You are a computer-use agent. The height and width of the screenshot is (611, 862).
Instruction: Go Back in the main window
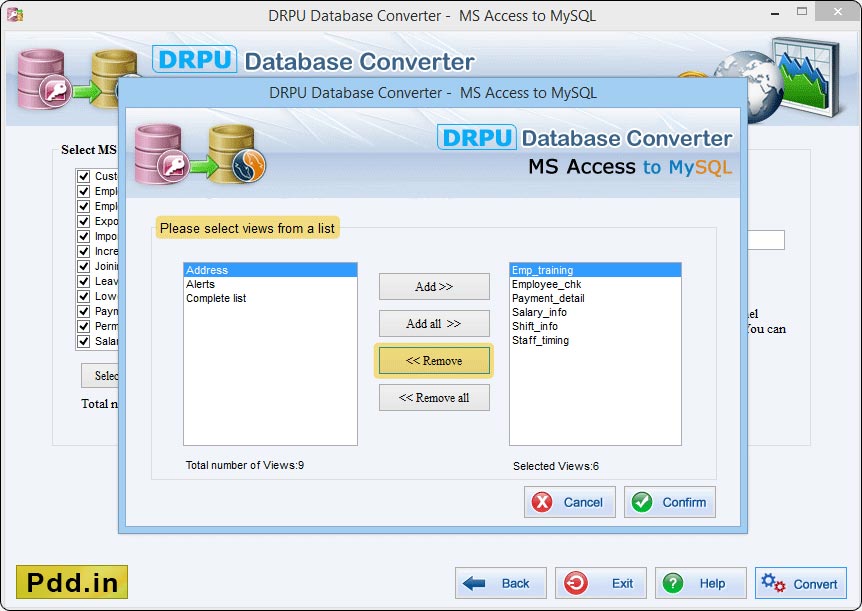tap(501, 583)
